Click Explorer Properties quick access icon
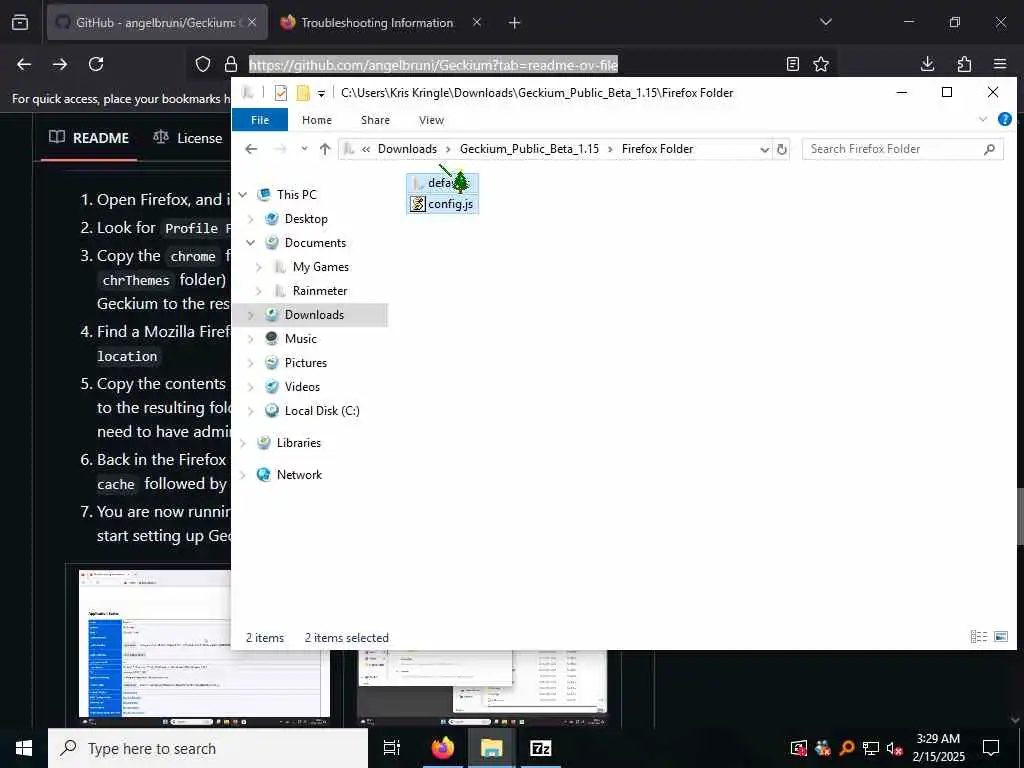The image size is (1024, 768). coord(281,93)
